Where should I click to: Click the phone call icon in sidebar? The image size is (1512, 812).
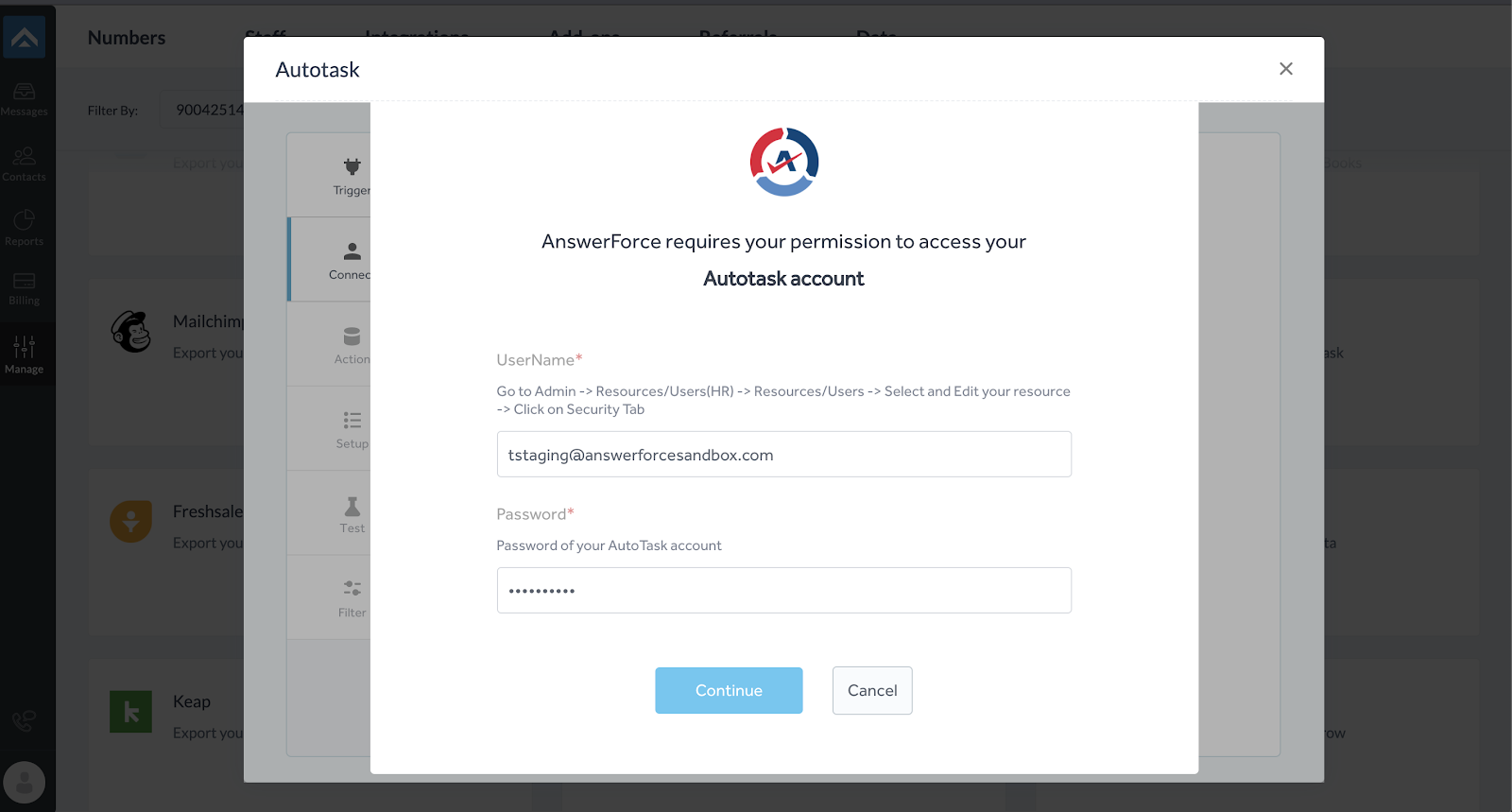click(x=25, y=721)
